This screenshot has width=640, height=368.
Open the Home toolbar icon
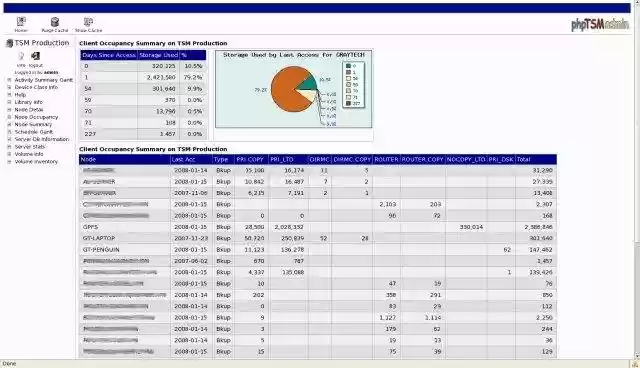pos(21,22)
